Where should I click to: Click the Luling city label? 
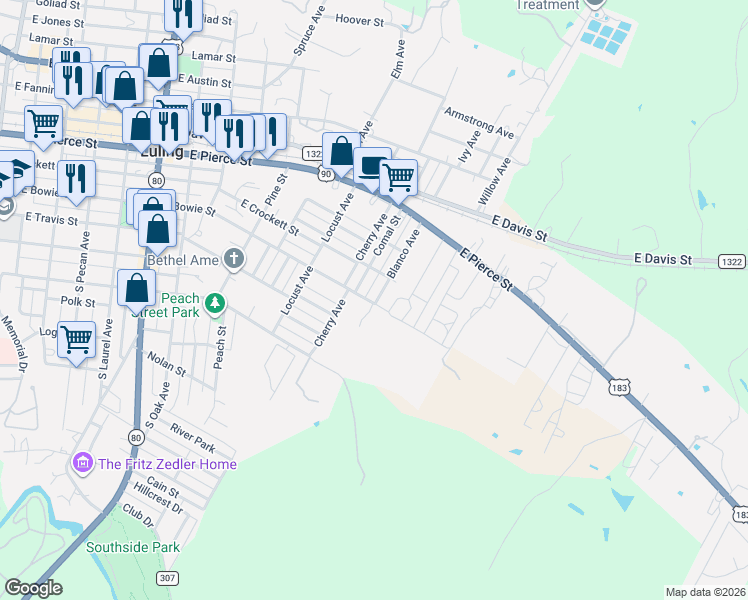point(163,153)
